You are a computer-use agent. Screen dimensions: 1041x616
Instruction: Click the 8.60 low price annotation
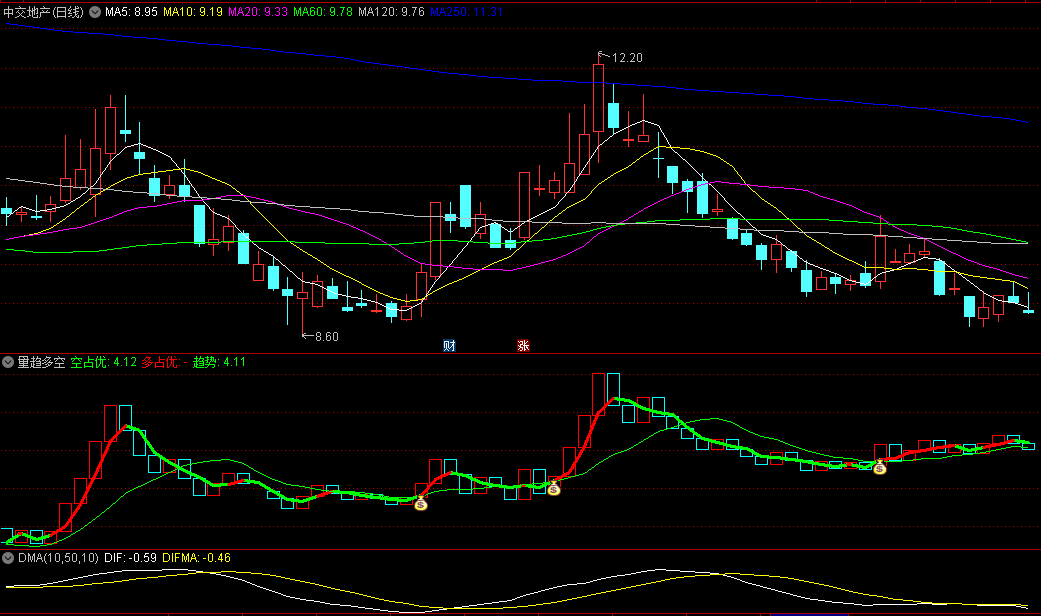[x=326, y=337]
